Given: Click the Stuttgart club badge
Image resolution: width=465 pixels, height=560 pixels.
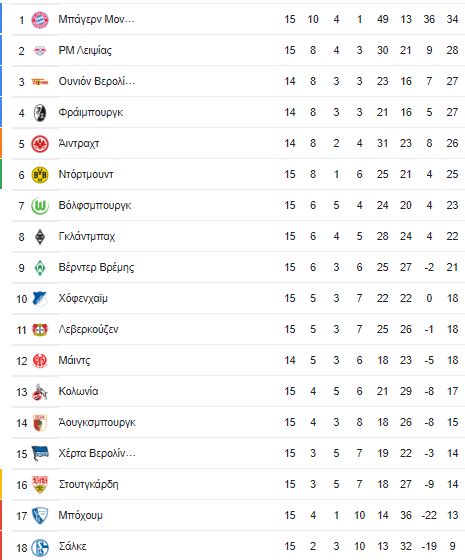Looking at the screenshot, I should click(40, 485).
